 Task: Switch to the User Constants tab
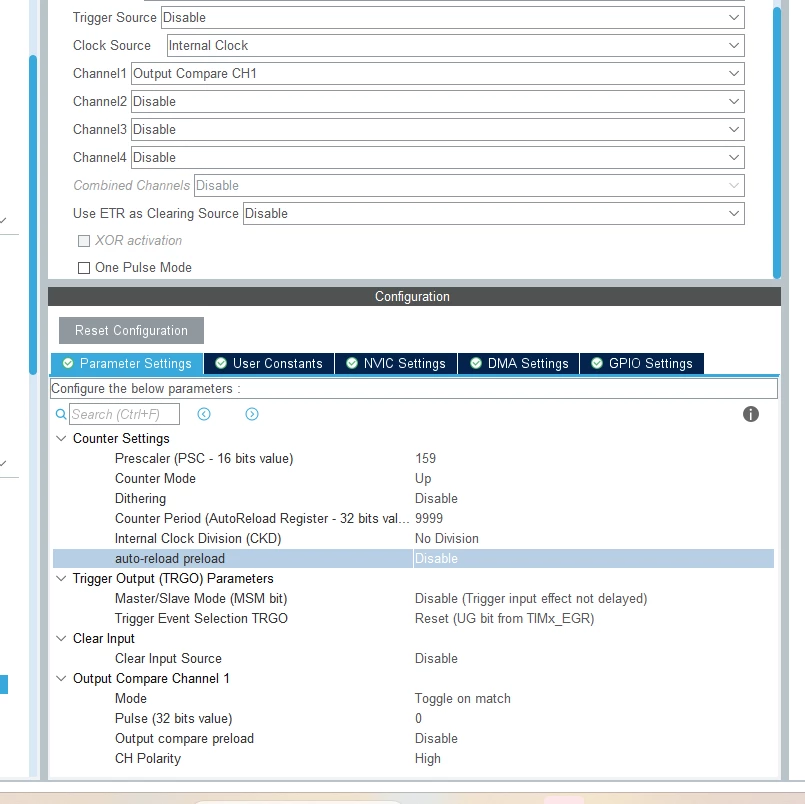(x=269, y=363)
